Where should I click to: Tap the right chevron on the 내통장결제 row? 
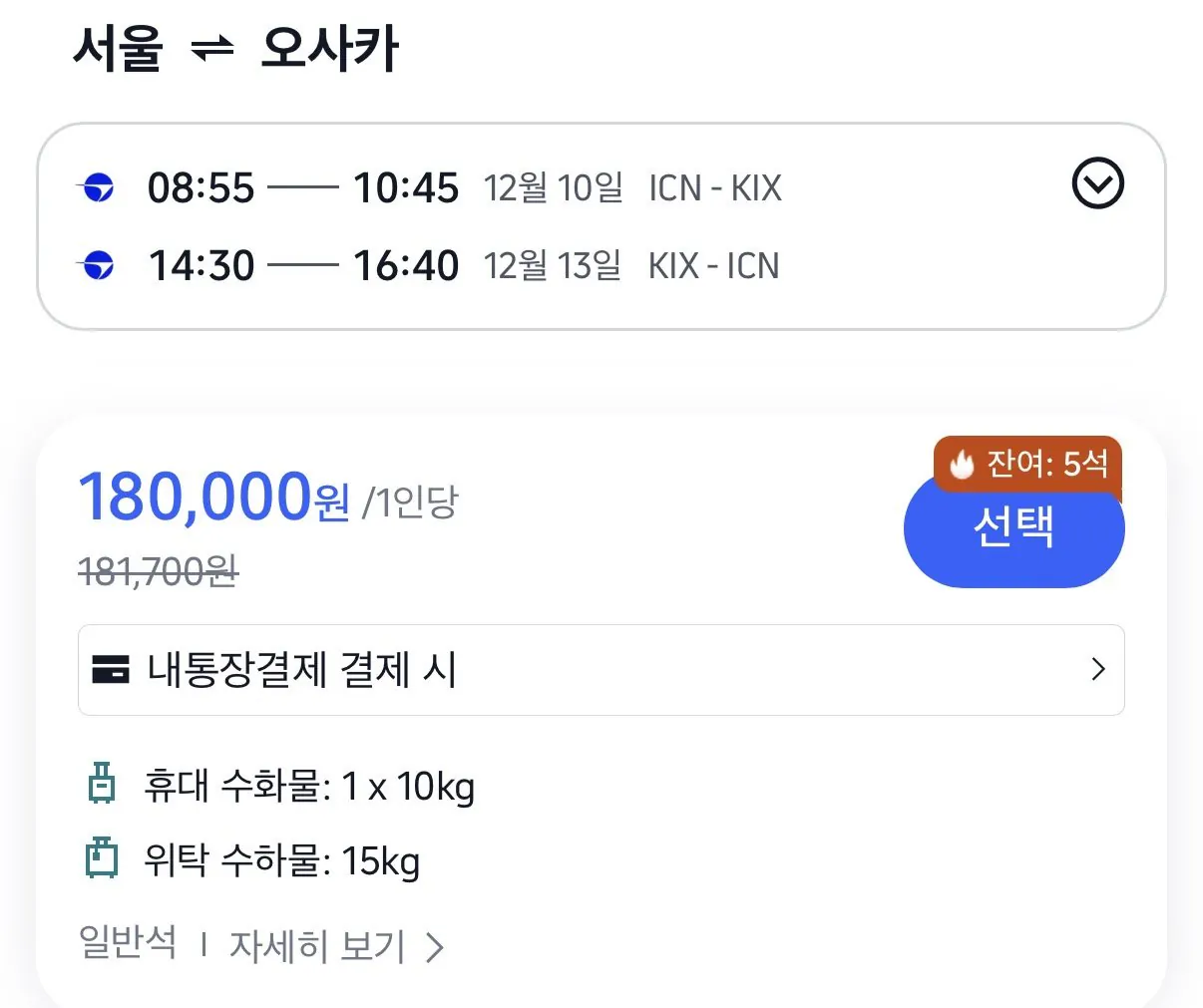point(1098,669)
